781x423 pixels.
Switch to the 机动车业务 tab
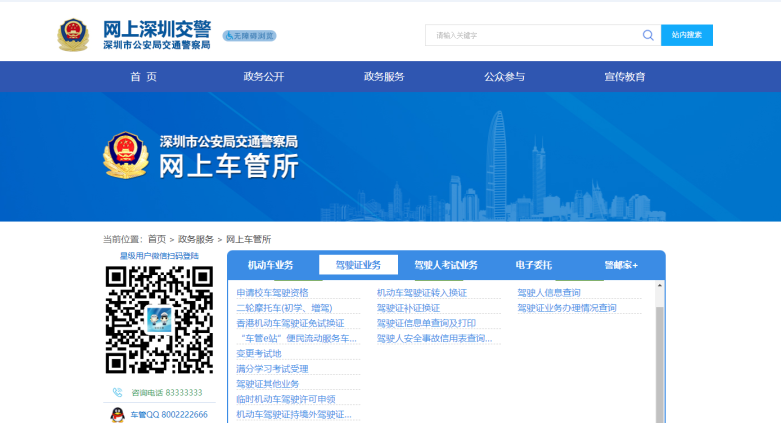point(270,265)
